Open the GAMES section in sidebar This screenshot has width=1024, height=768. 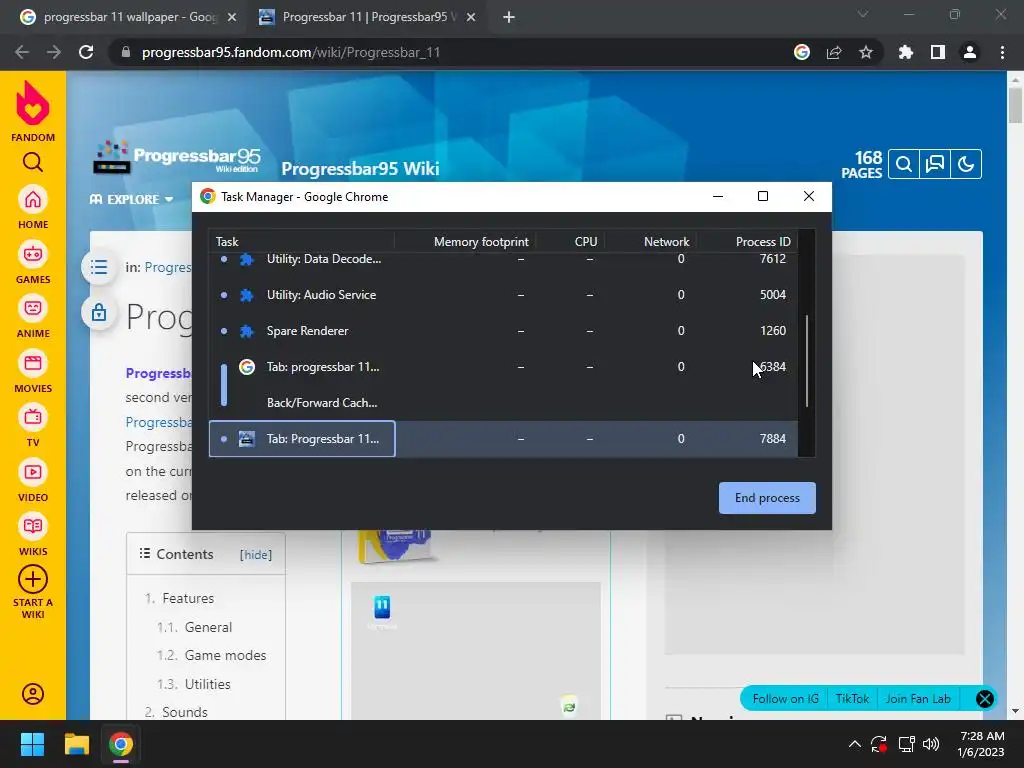33,263
